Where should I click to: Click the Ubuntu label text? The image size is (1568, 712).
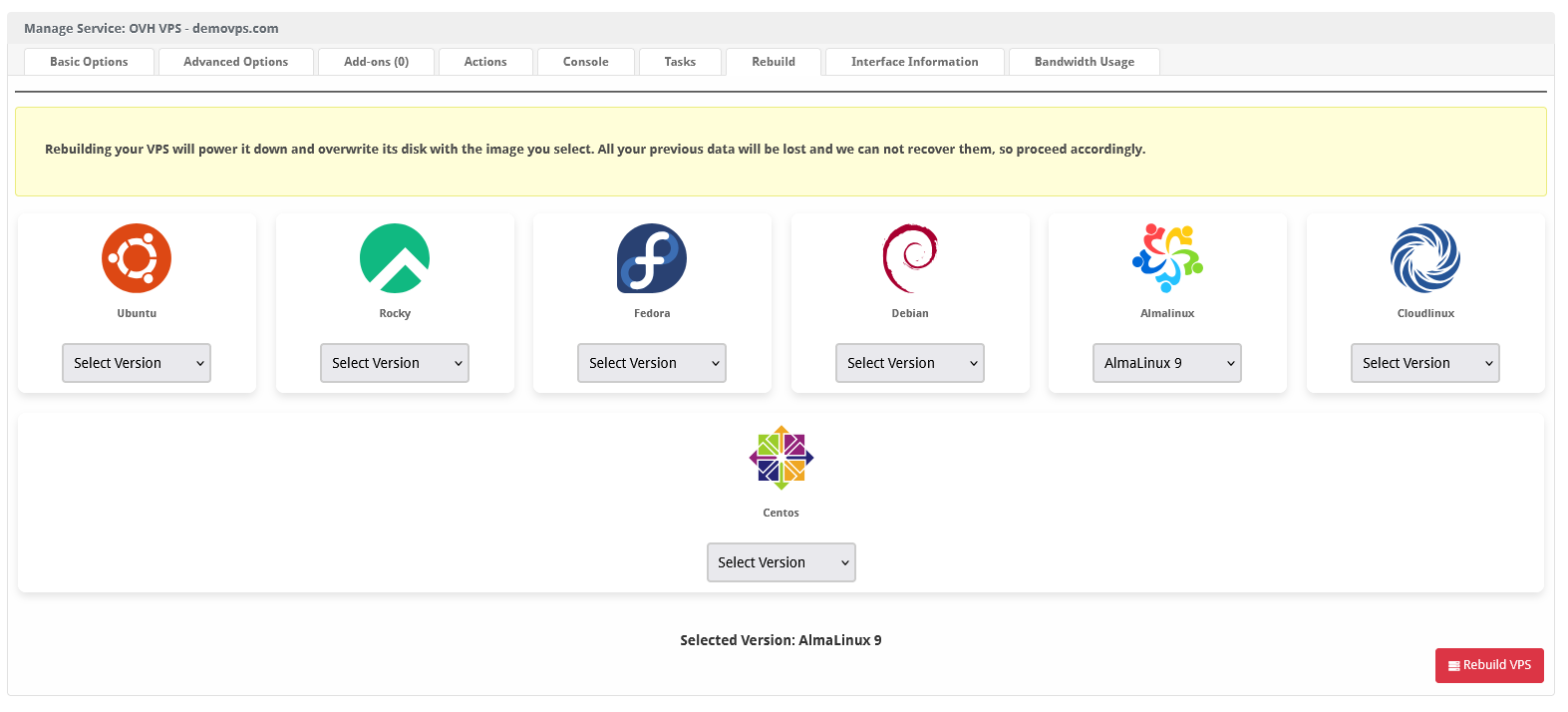[137, 313]
